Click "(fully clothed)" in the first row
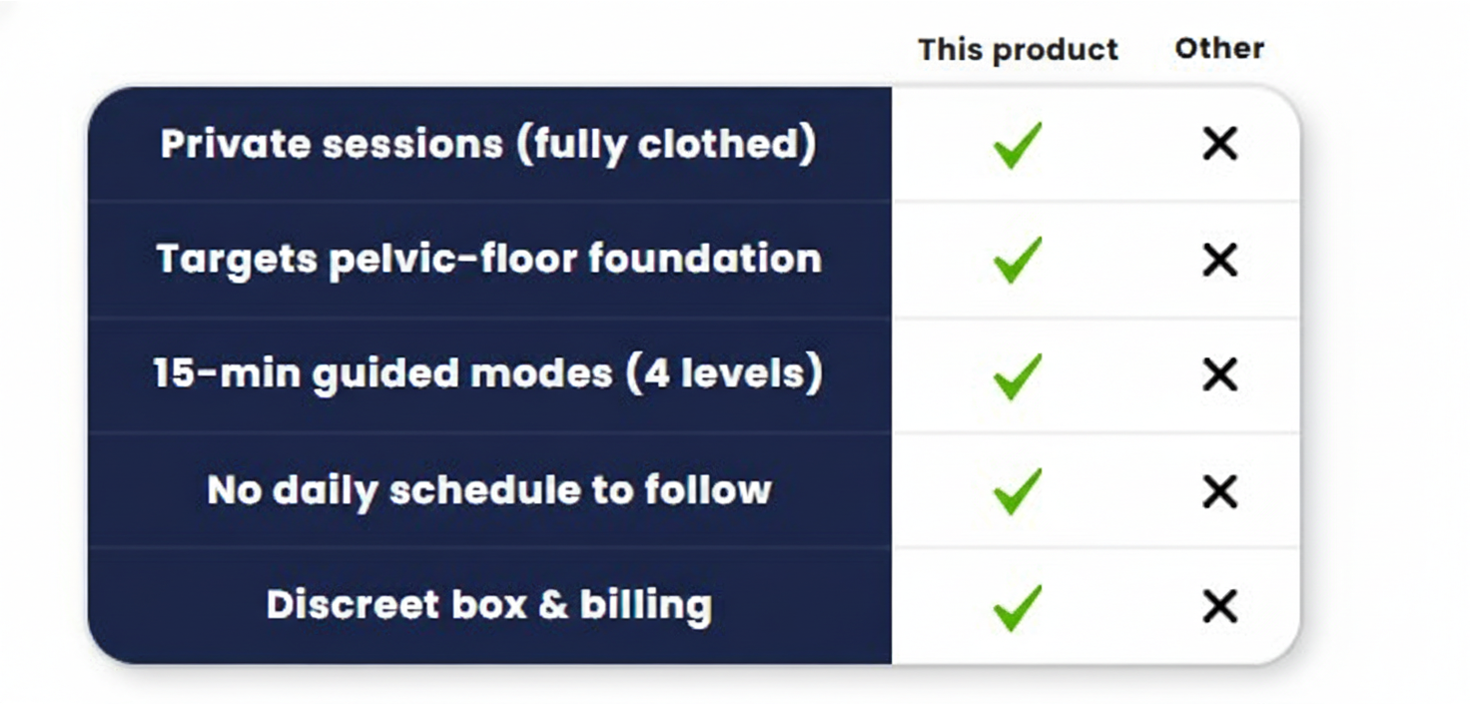 click(666, 144)
